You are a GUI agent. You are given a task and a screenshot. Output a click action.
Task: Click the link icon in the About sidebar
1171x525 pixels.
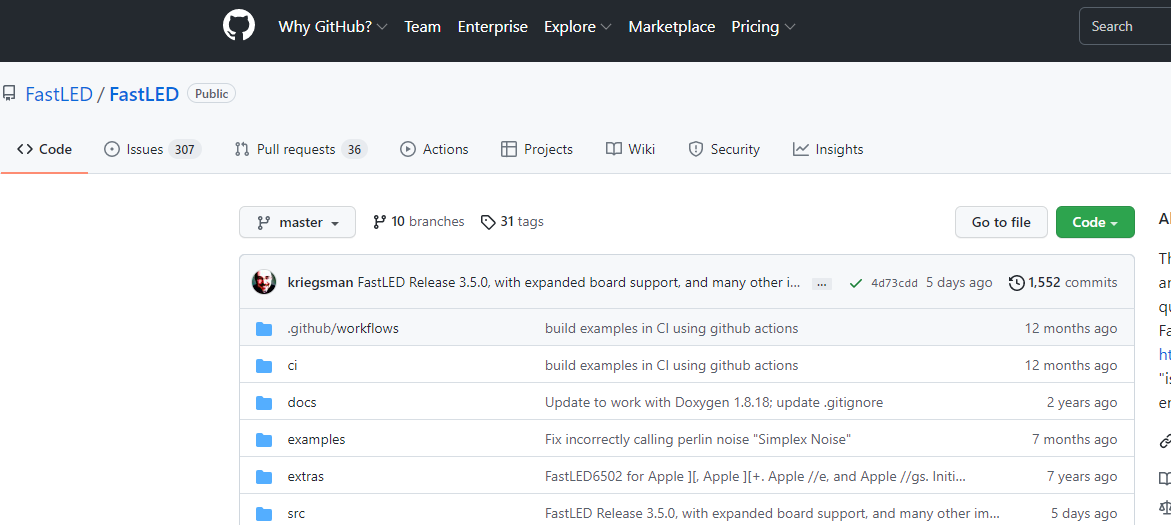(1165, 441)
